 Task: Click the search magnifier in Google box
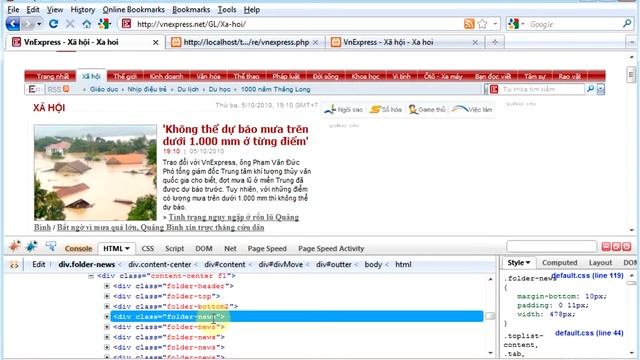(627, 24)
